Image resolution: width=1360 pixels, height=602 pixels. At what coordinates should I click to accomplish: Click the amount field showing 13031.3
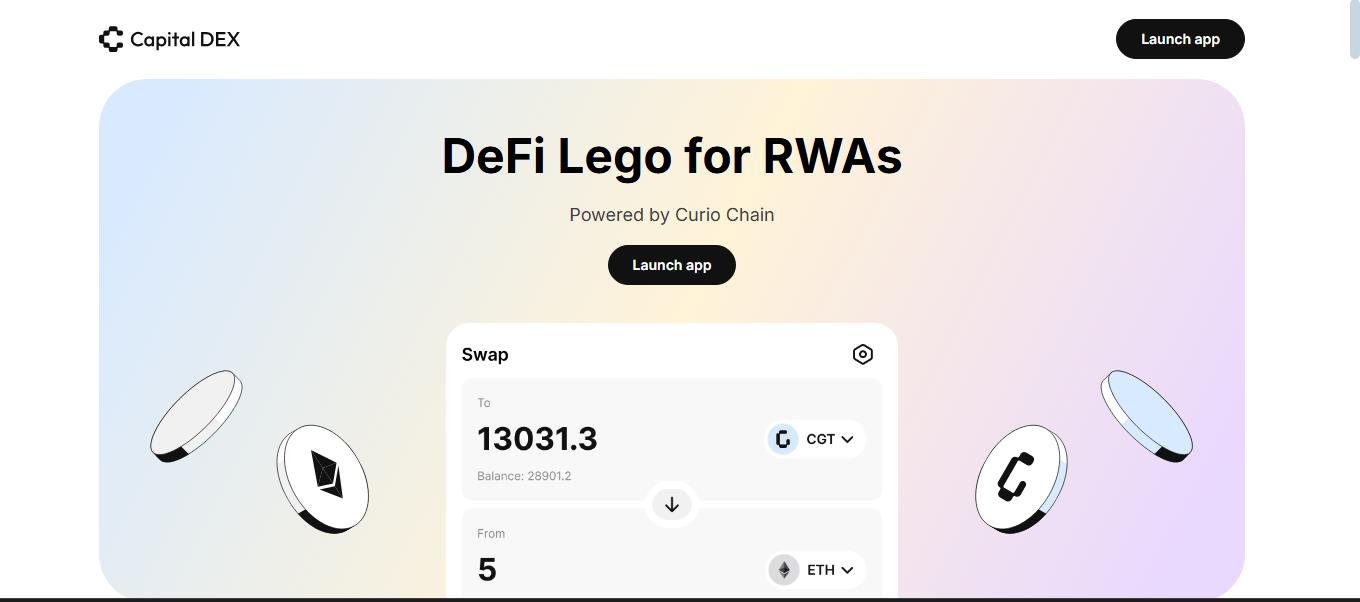pos(538,439)
